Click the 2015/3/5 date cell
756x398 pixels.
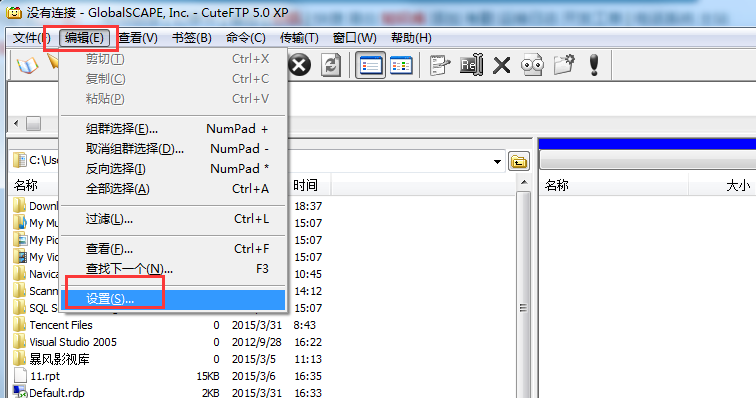[253, 359]
